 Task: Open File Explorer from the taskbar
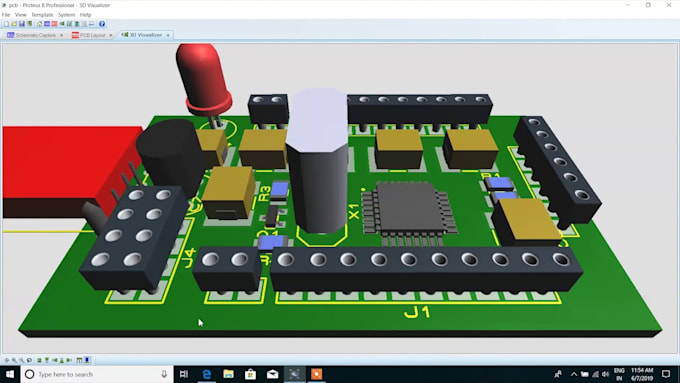229,374
